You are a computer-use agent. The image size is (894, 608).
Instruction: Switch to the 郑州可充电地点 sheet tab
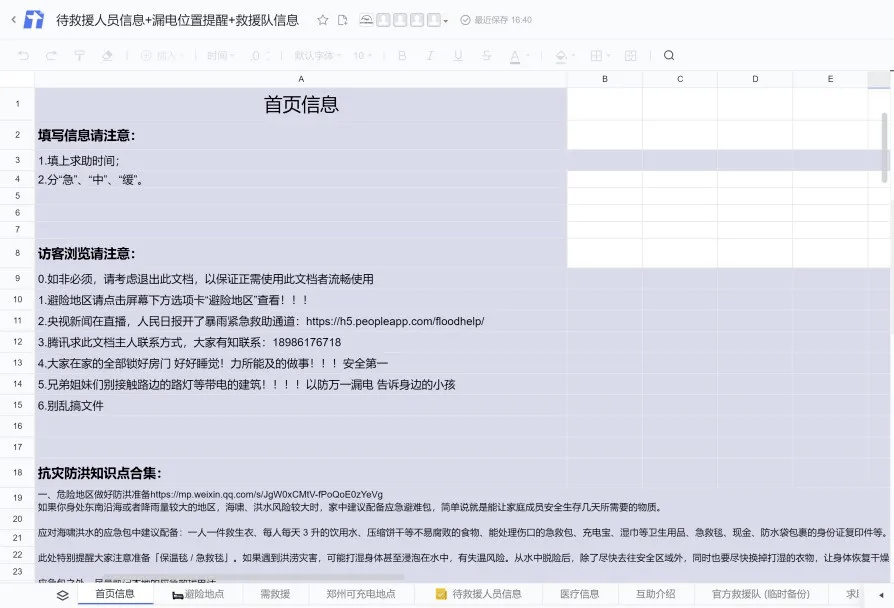[361, 594]
